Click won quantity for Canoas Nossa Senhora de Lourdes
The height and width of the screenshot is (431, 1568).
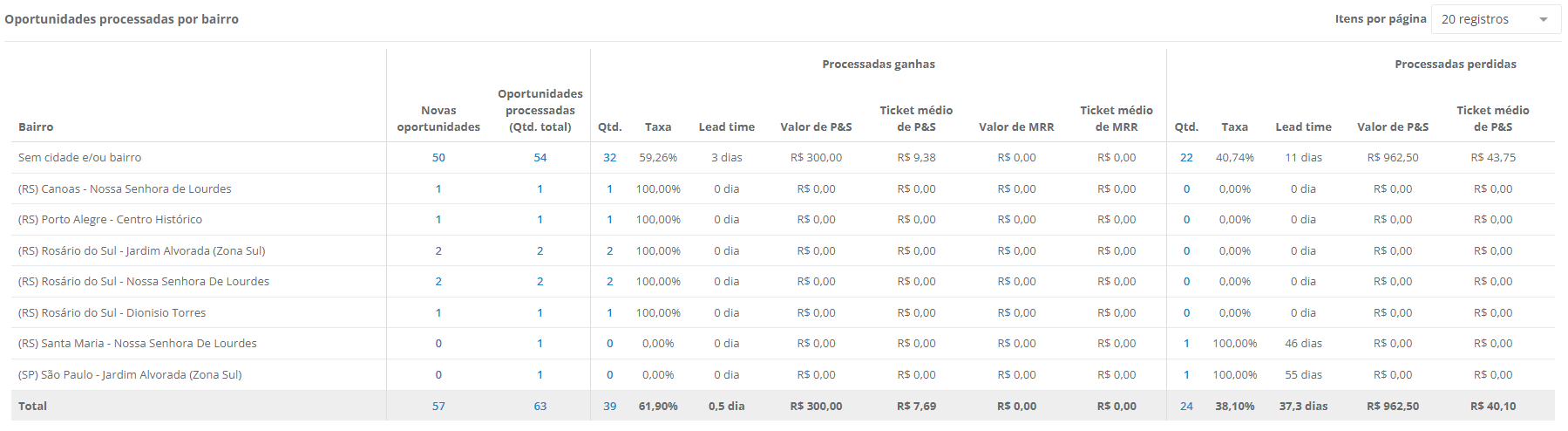coord(609,189)
